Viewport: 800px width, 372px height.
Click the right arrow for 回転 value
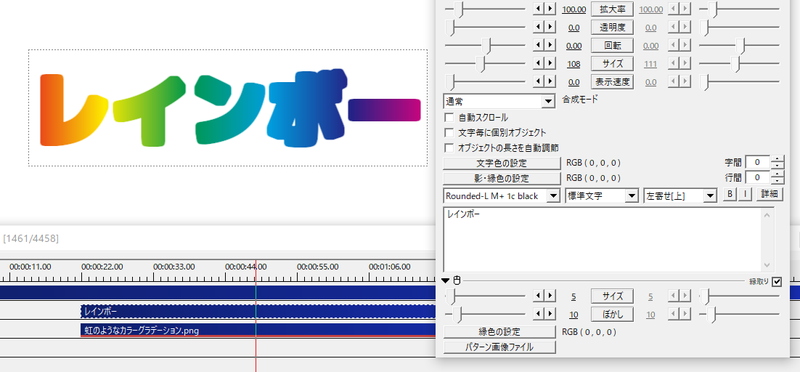click(x=550, y=45)
